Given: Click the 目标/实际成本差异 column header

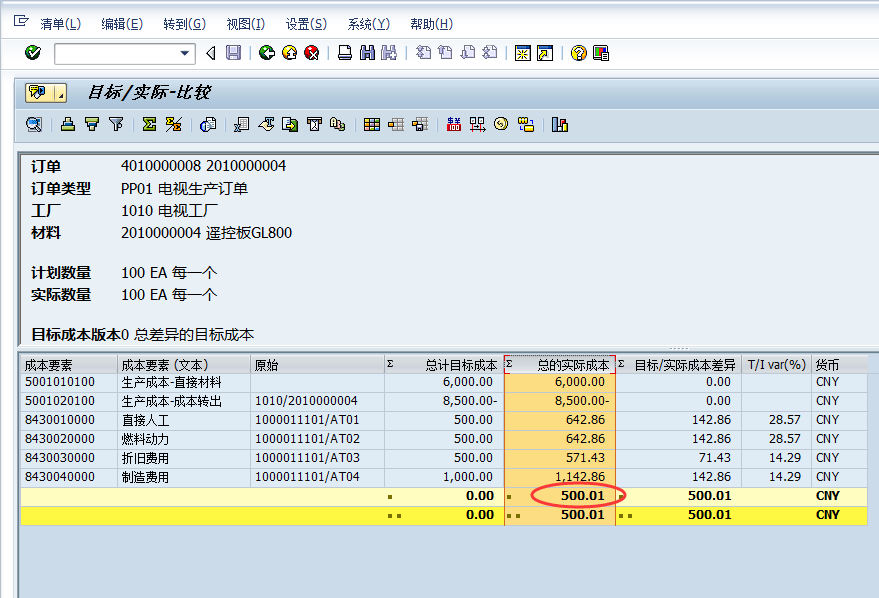Looking at the screenshot, I should [x=679, y=365].
